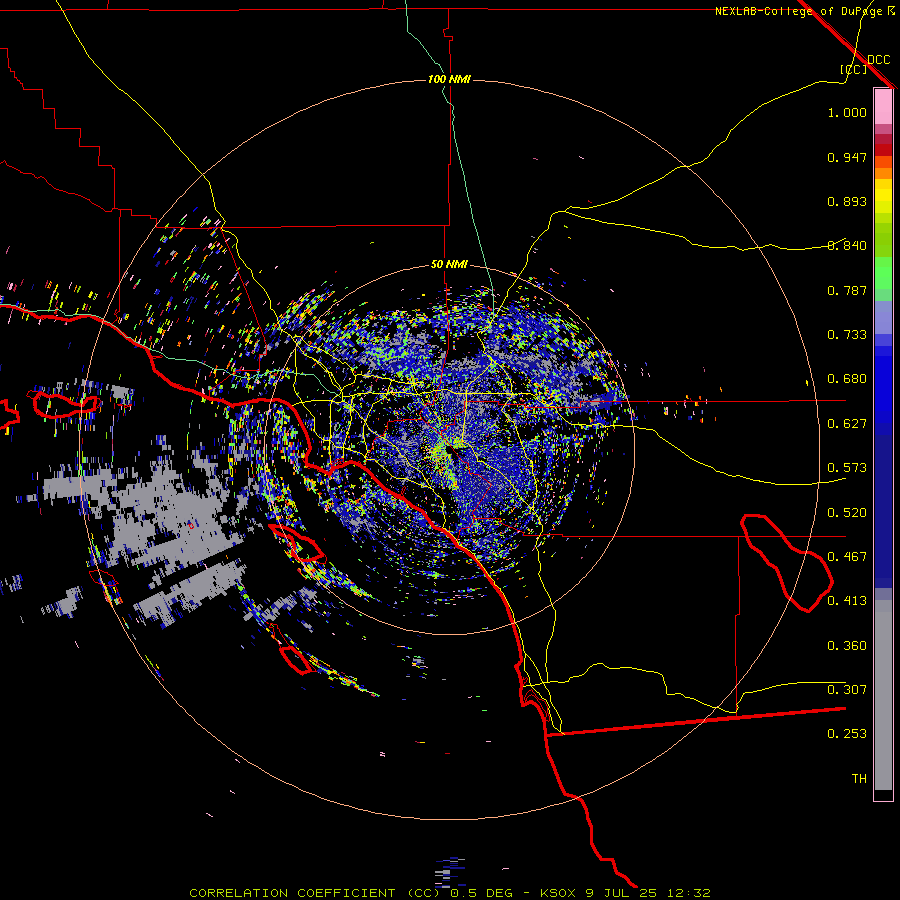Click the 0.467 scale value
The width and height of the screenshot is (900, 900).
(847, 557)
